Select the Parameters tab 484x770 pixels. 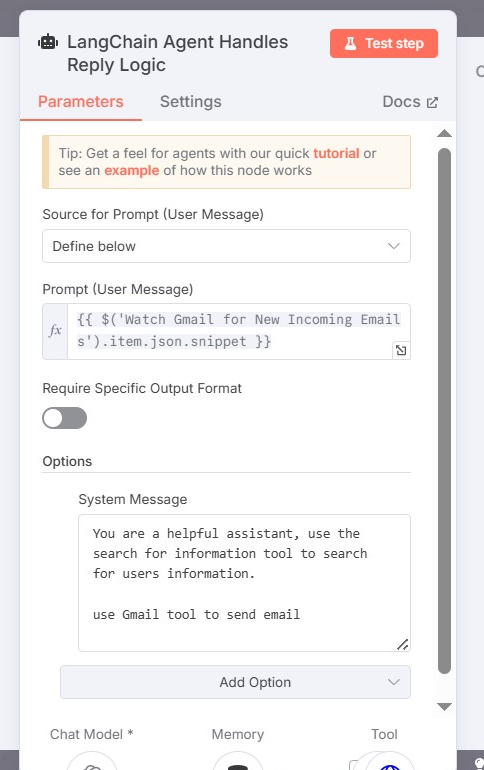tap(81, 102)
